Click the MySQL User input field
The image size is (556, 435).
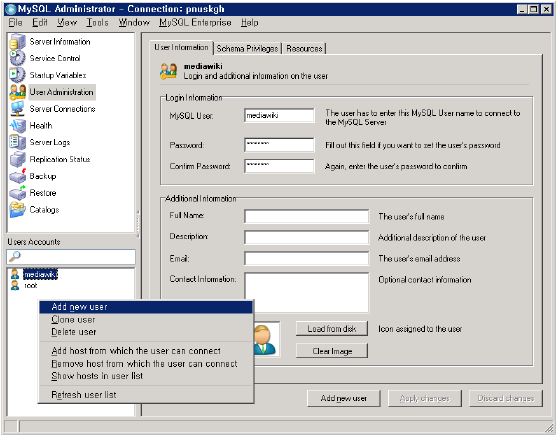tap(279, 116)
